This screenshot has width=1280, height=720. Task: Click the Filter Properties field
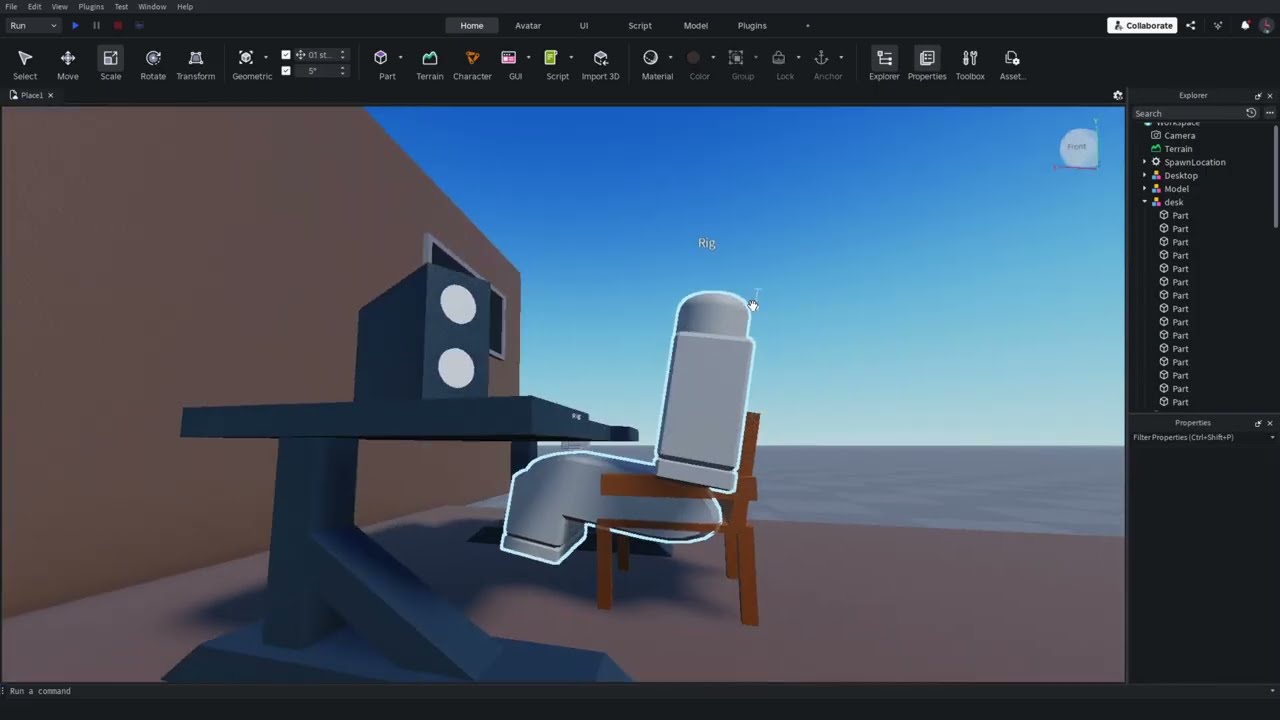click(x=1204, y=437)
